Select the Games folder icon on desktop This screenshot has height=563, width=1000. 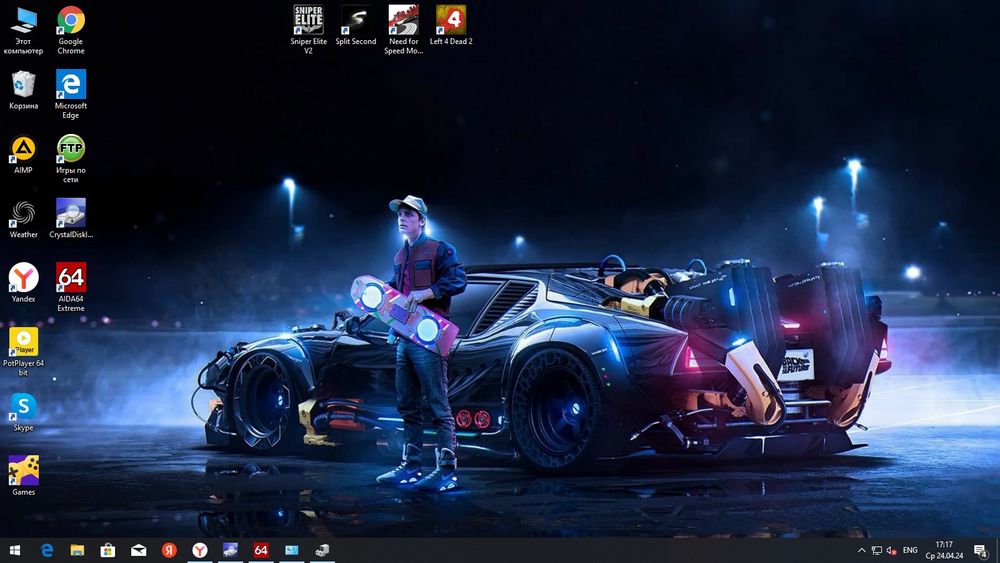tap(24, 476)
